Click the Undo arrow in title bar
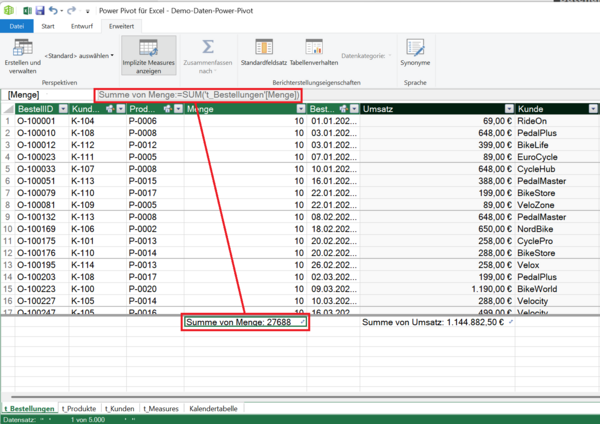 [52, 9]
